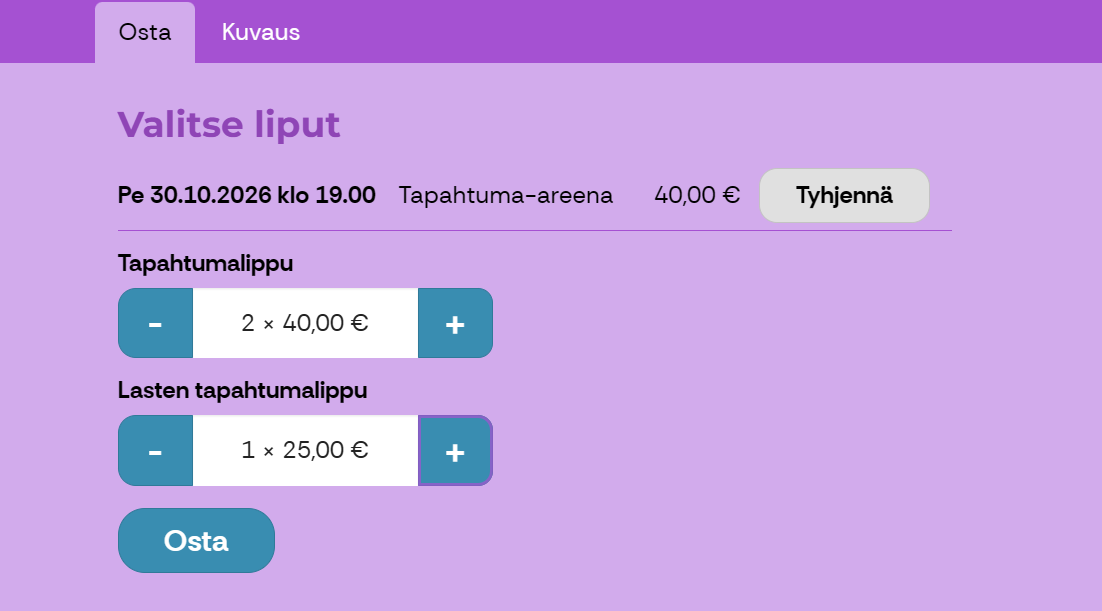Click the 40,00 € price beside Tyhjennä
This screenshot has height=611, width=1102.
[697, 195]
